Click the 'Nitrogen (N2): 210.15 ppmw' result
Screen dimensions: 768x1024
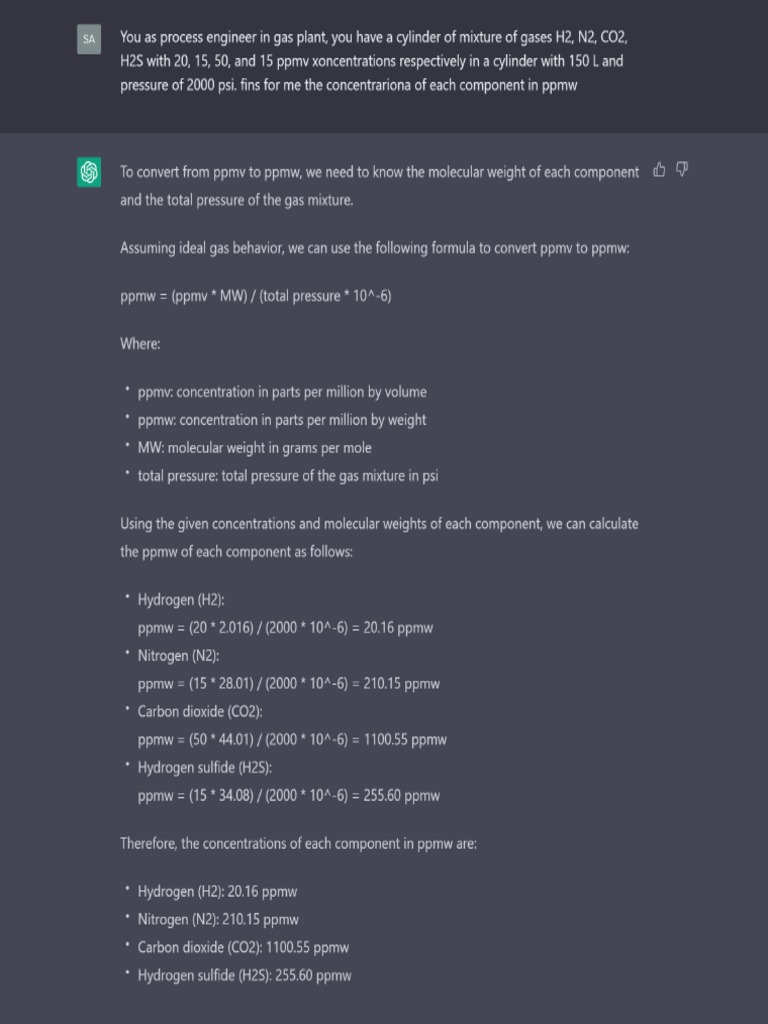coord(218,920)
